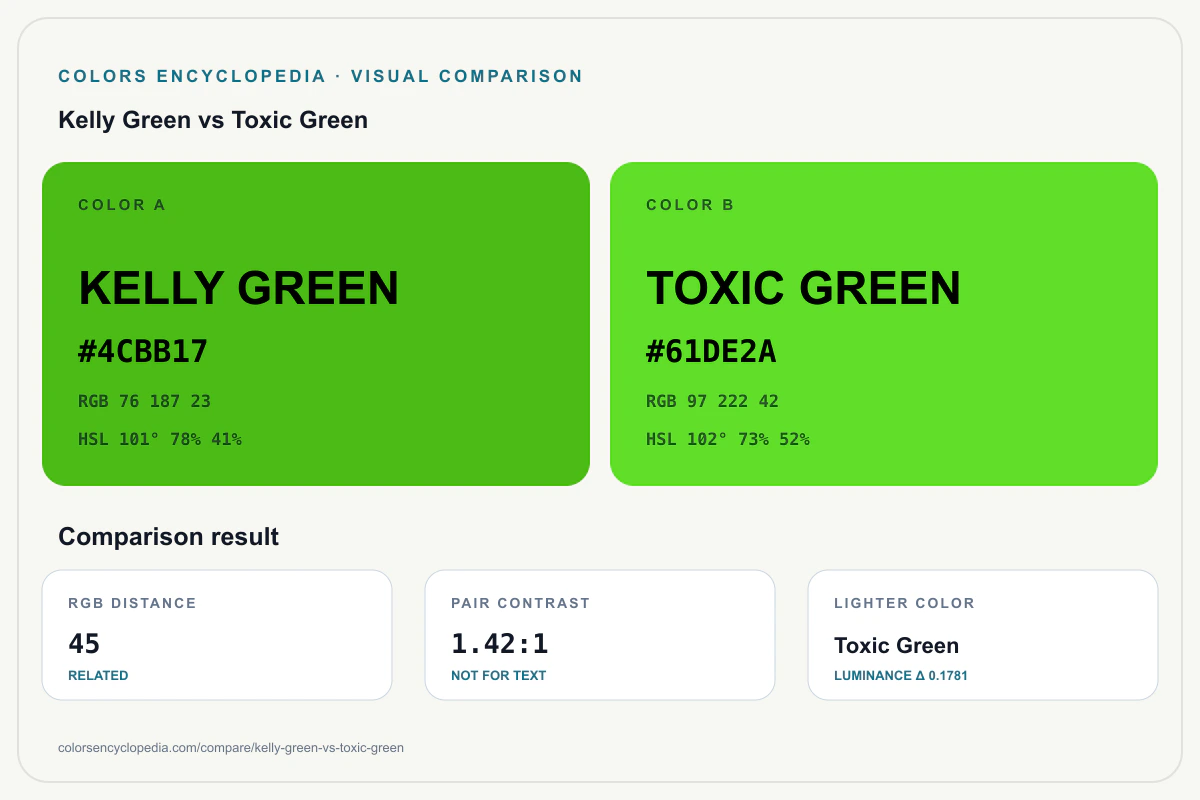The height and width of the screenshot is (800, 1200).
Task: Click the NOT FOR TEXT label
Action: (x=499, y=676)
